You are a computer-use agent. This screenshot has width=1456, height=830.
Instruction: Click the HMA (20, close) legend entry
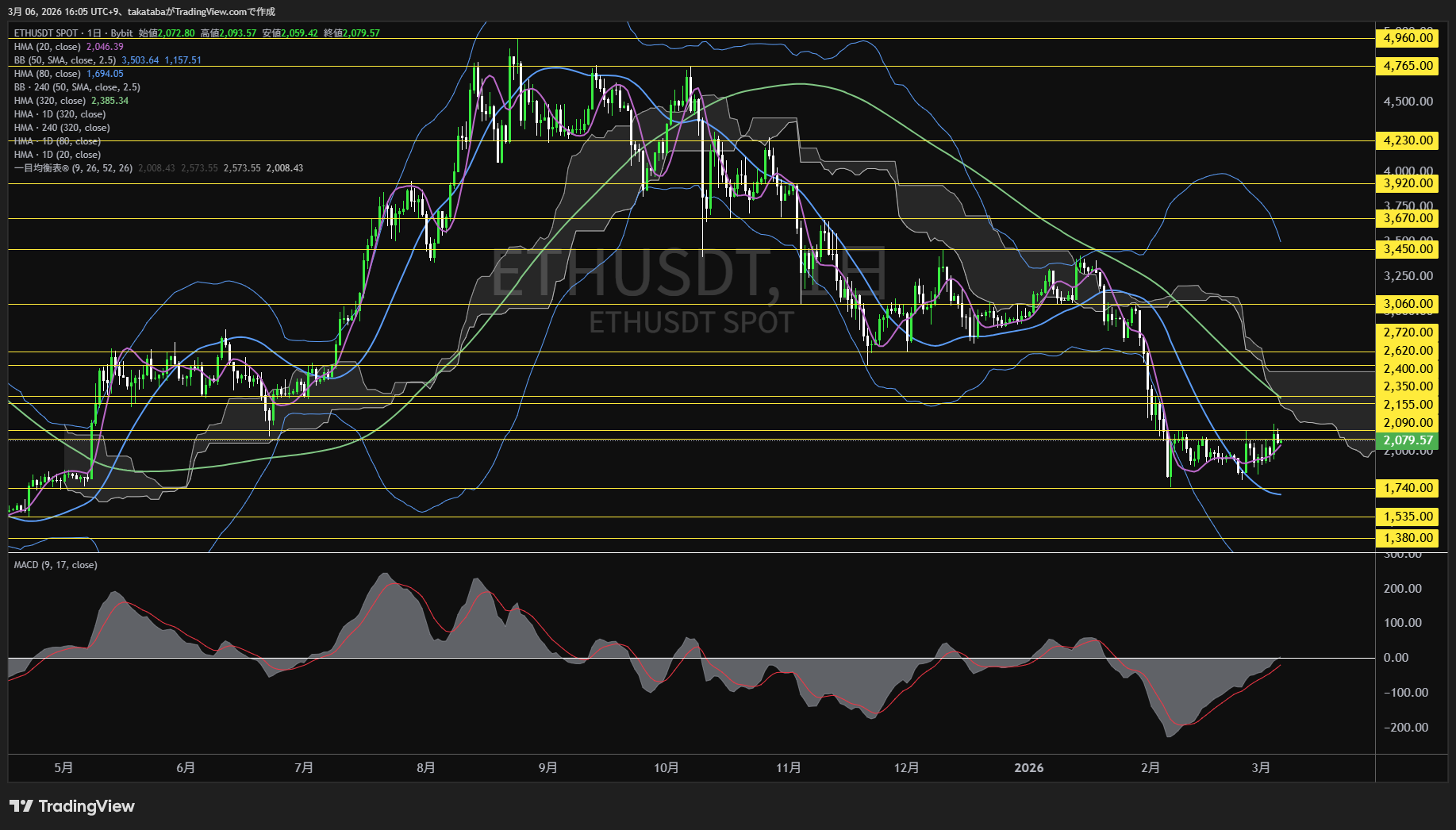click(48, 47)
